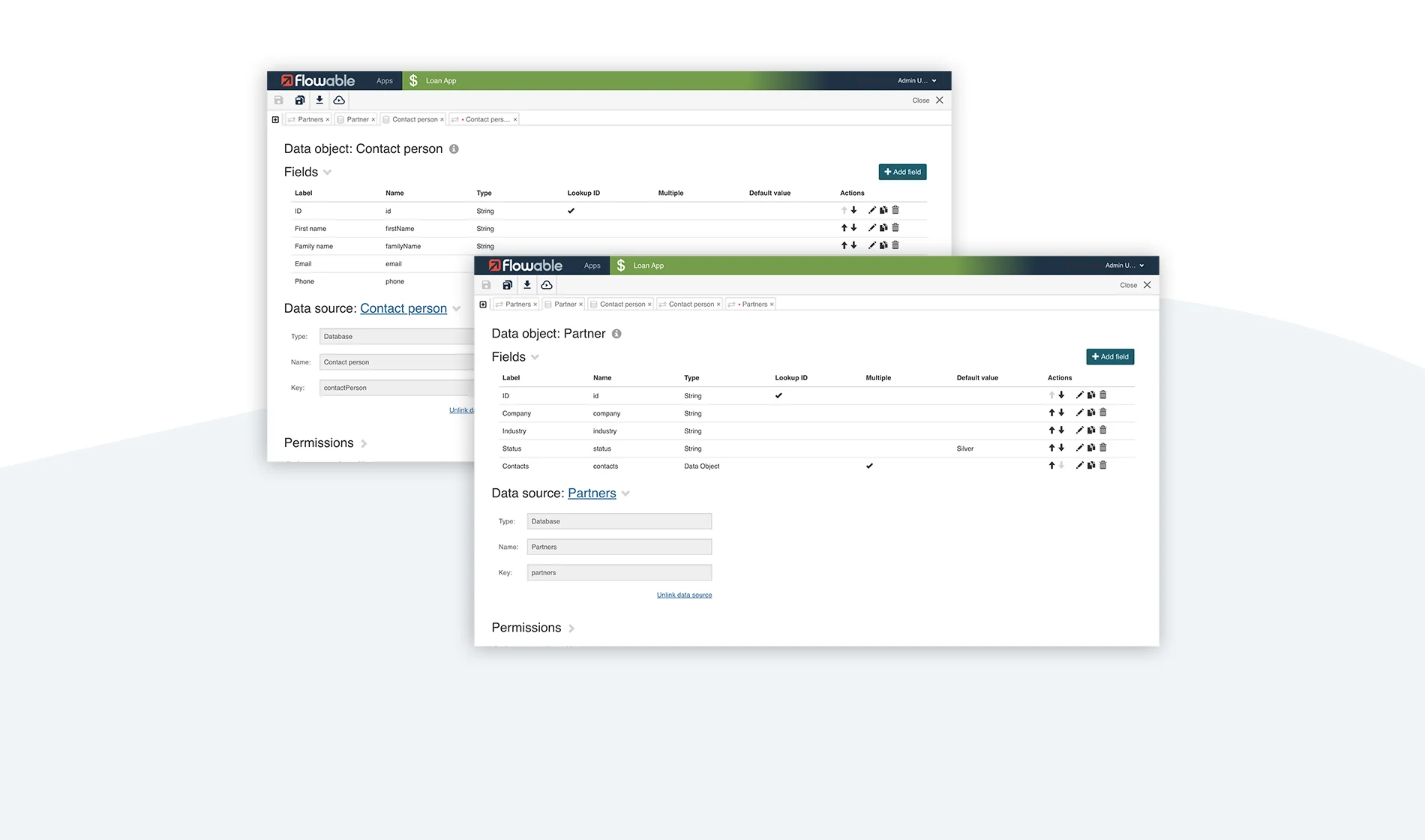
Task: Switch to Partner tab in front window
Action: (x=565, y=304)
